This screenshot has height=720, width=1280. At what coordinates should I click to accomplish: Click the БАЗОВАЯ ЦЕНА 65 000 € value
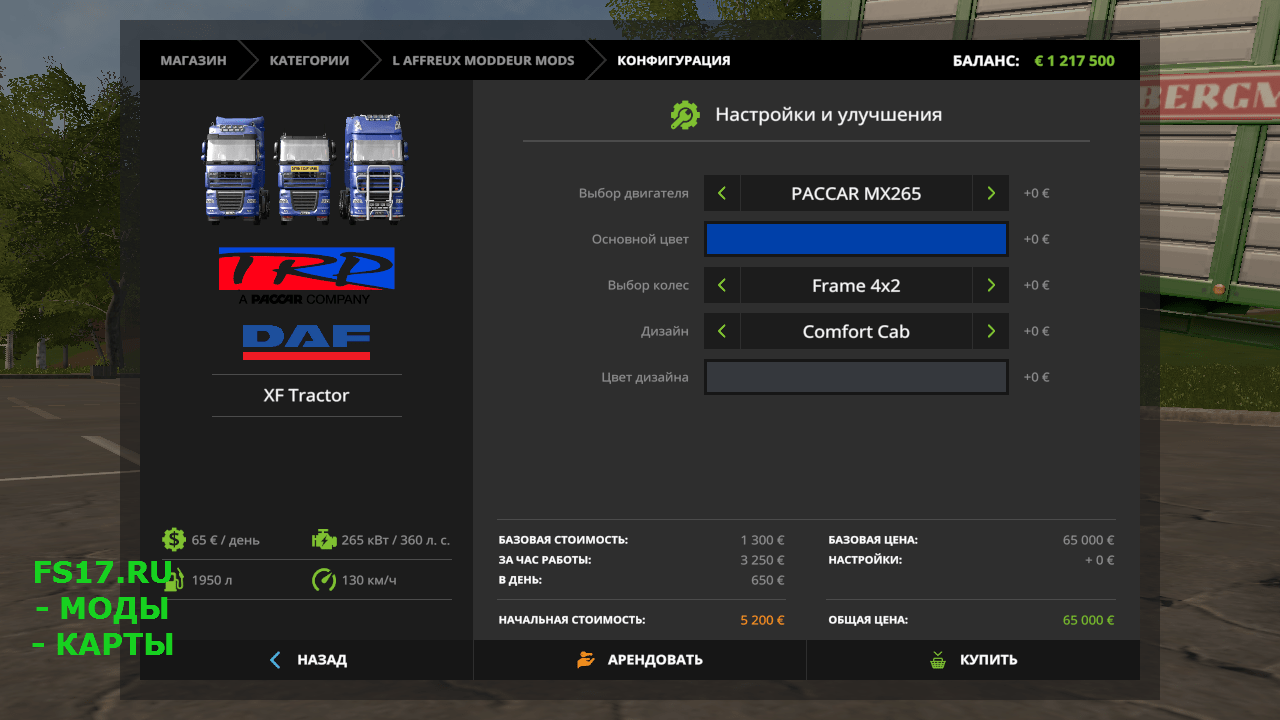1088,540
